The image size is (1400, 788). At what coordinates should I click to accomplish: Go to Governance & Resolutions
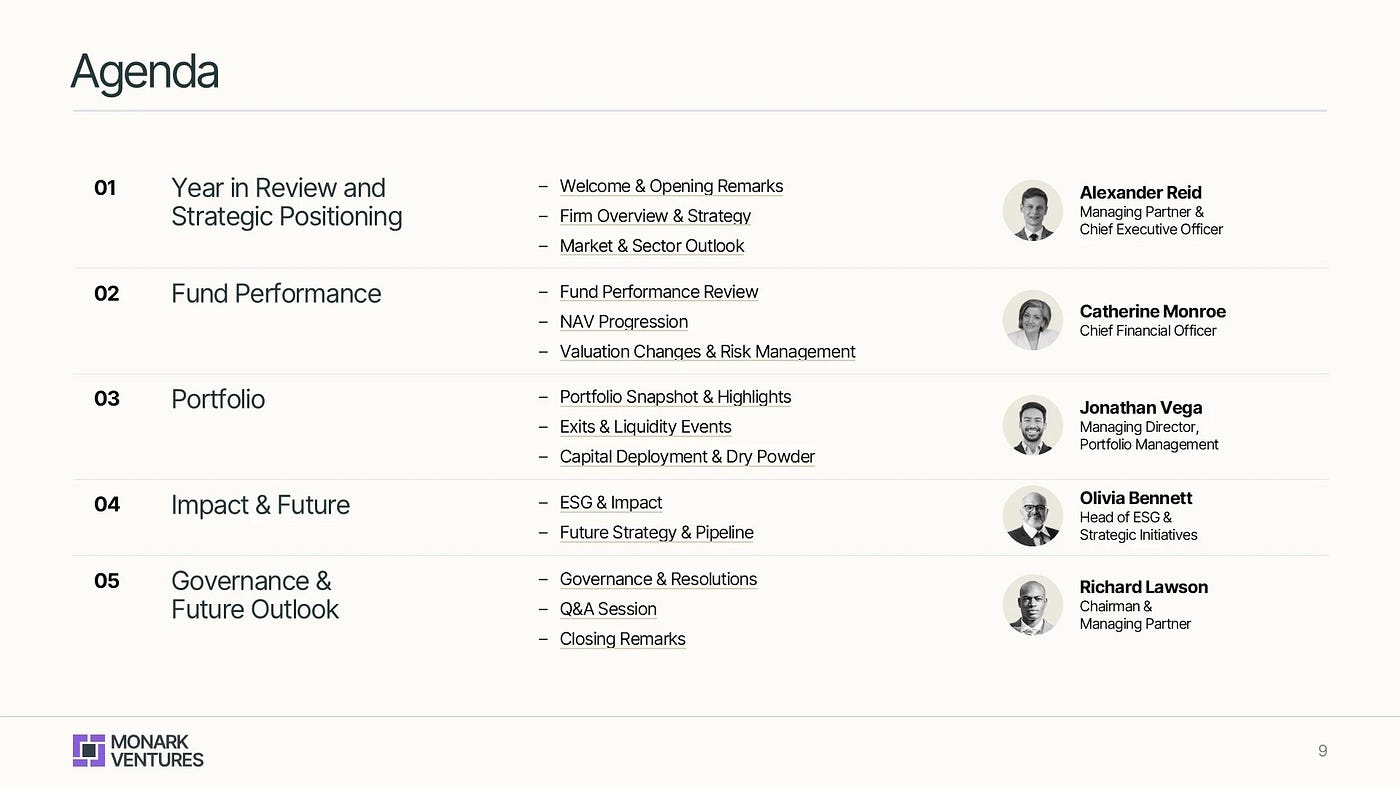click(x=658, y=579)
